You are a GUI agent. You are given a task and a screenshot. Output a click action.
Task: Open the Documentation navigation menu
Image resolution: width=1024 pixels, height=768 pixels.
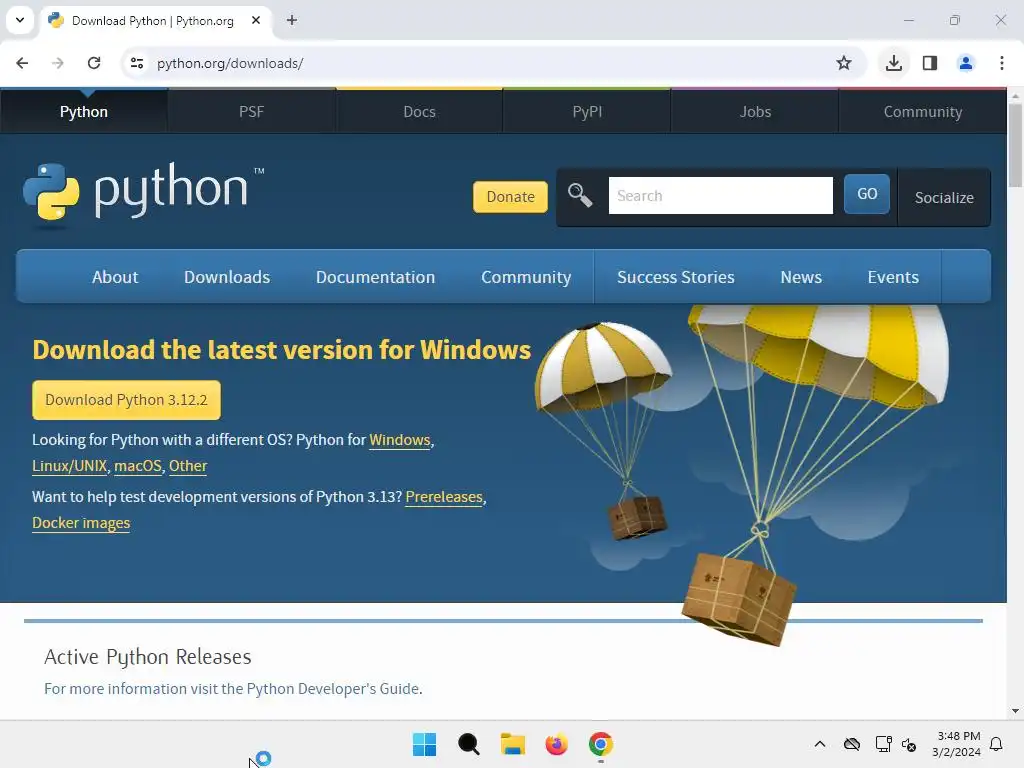click(x=376, y=277)
